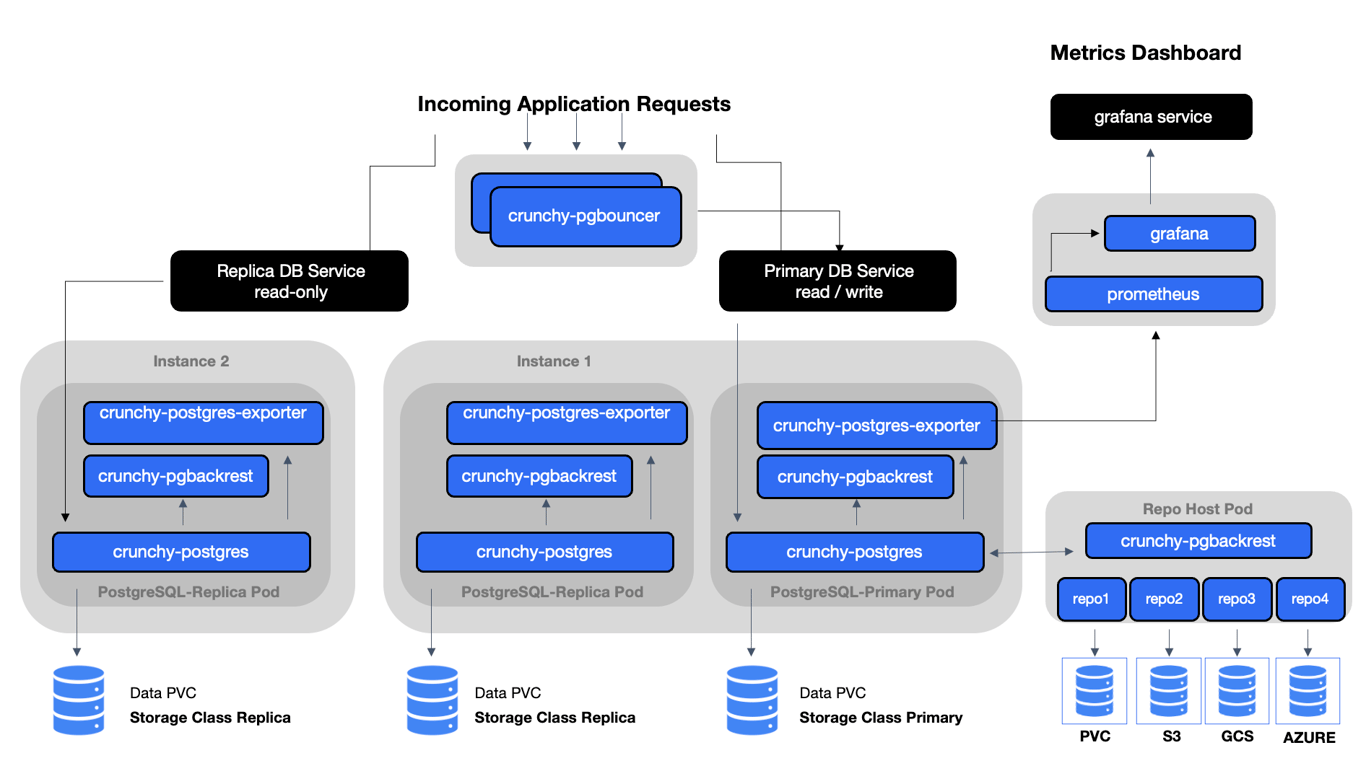Select the Incoming Application Requests title
Image resolution: width=1366 pixels, height=766 pixels.
click(574, 104)
